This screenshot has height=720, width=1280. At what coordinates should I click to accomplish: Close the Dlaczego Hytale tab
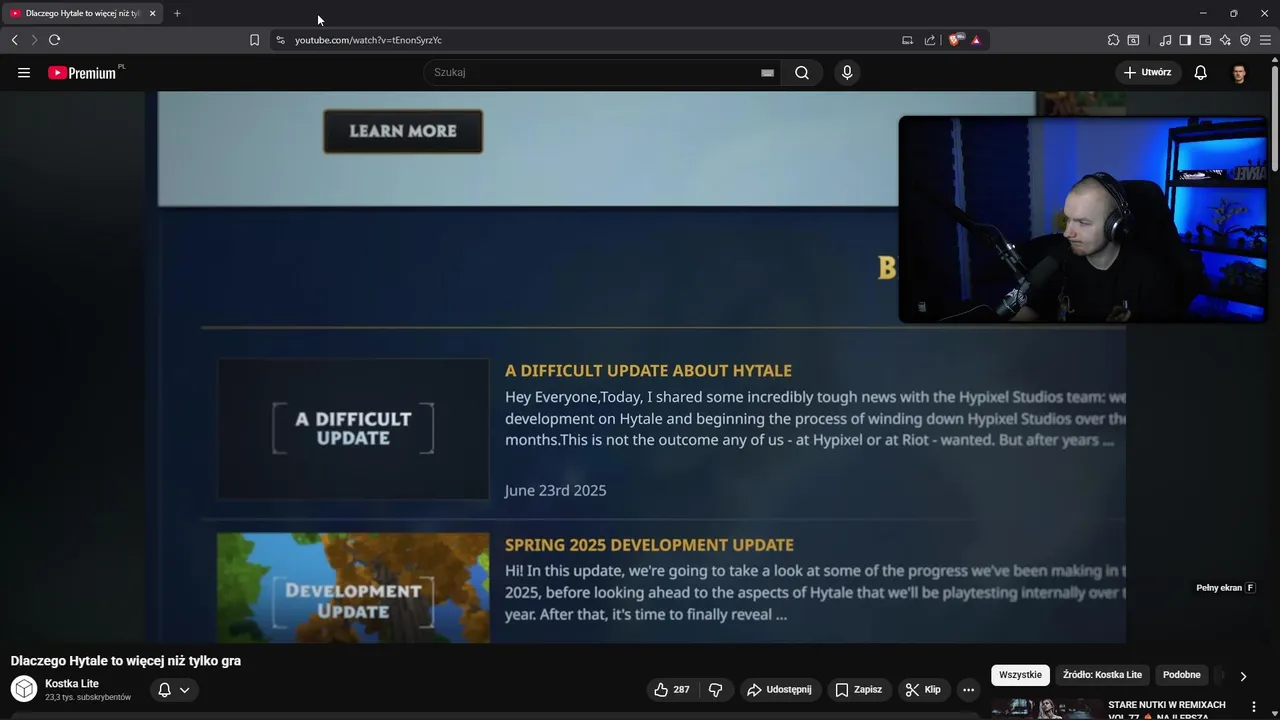[152, 13]
